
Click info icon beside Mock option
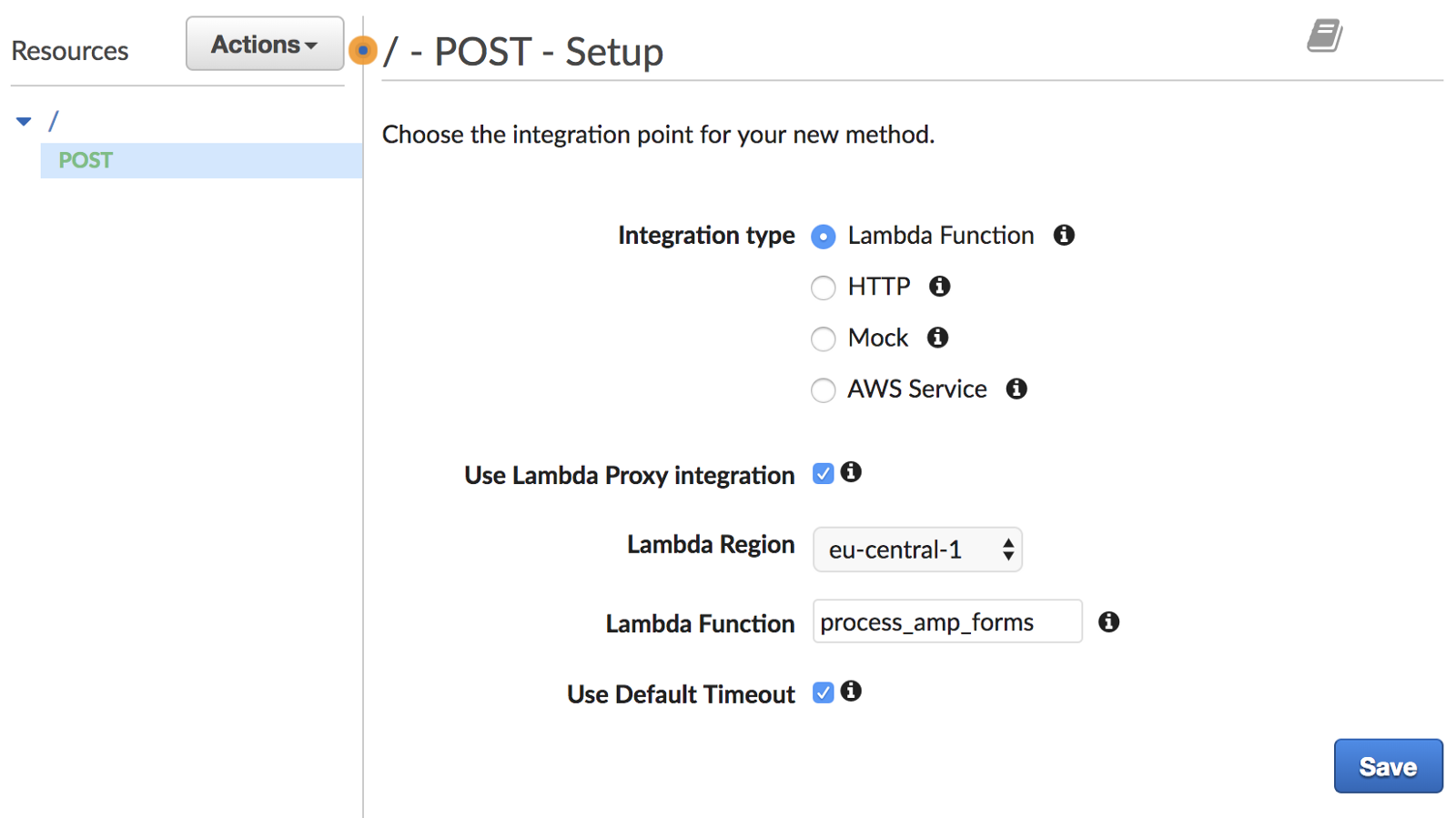[x=937, y=338]
